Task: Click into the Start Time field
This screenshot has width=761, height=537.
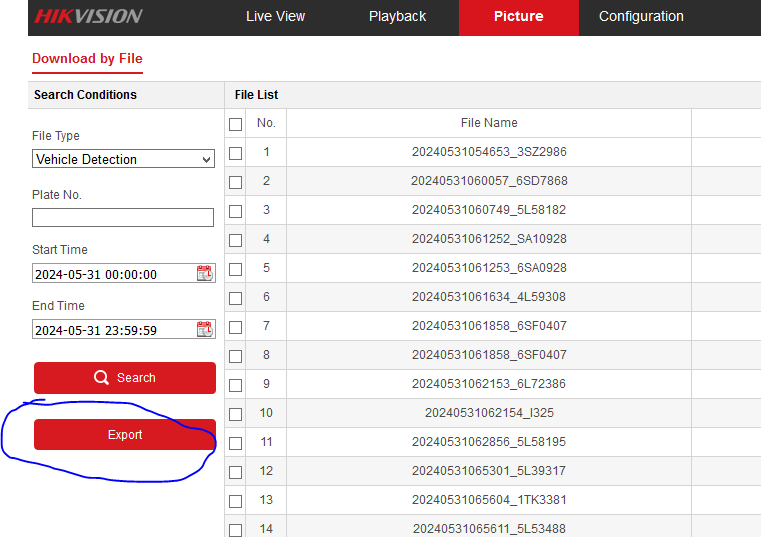Action: pos(112,274)
